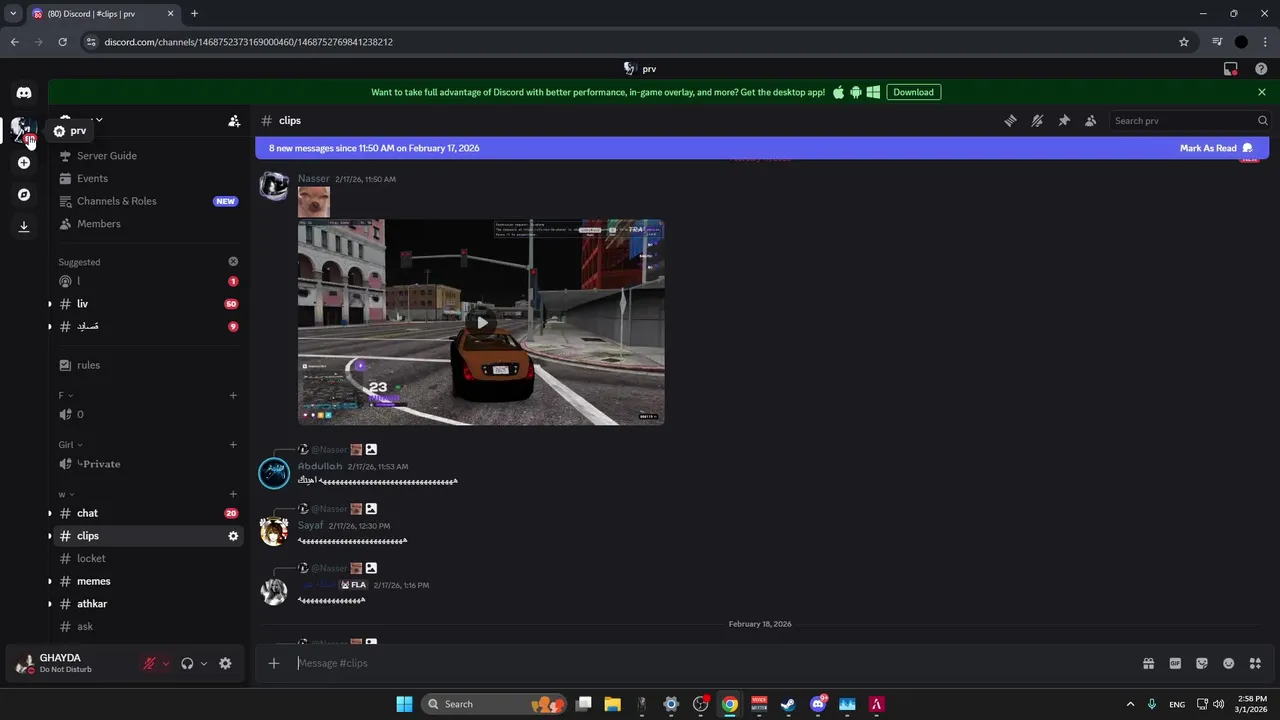Open Events in sidebar
The image size is (1280, 720).
pos(148,178)
